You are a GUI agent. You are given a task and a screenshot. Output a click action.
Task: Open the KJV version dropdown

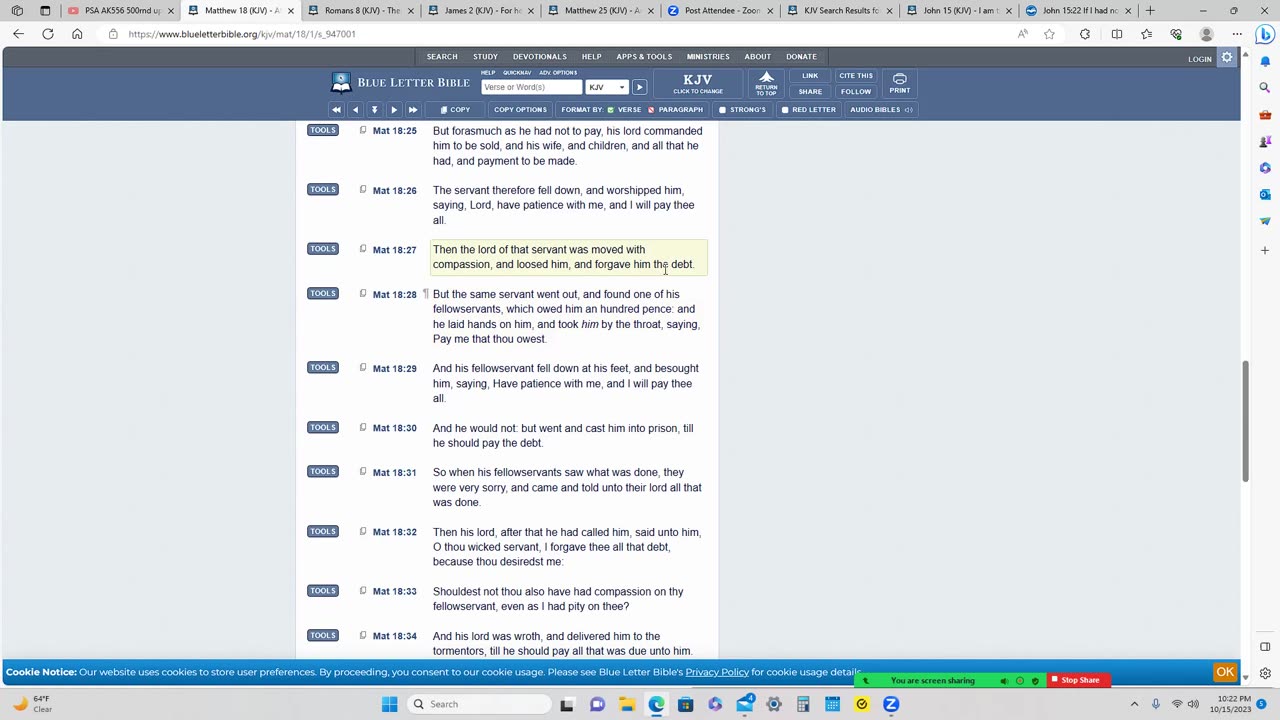coord(607,87)
